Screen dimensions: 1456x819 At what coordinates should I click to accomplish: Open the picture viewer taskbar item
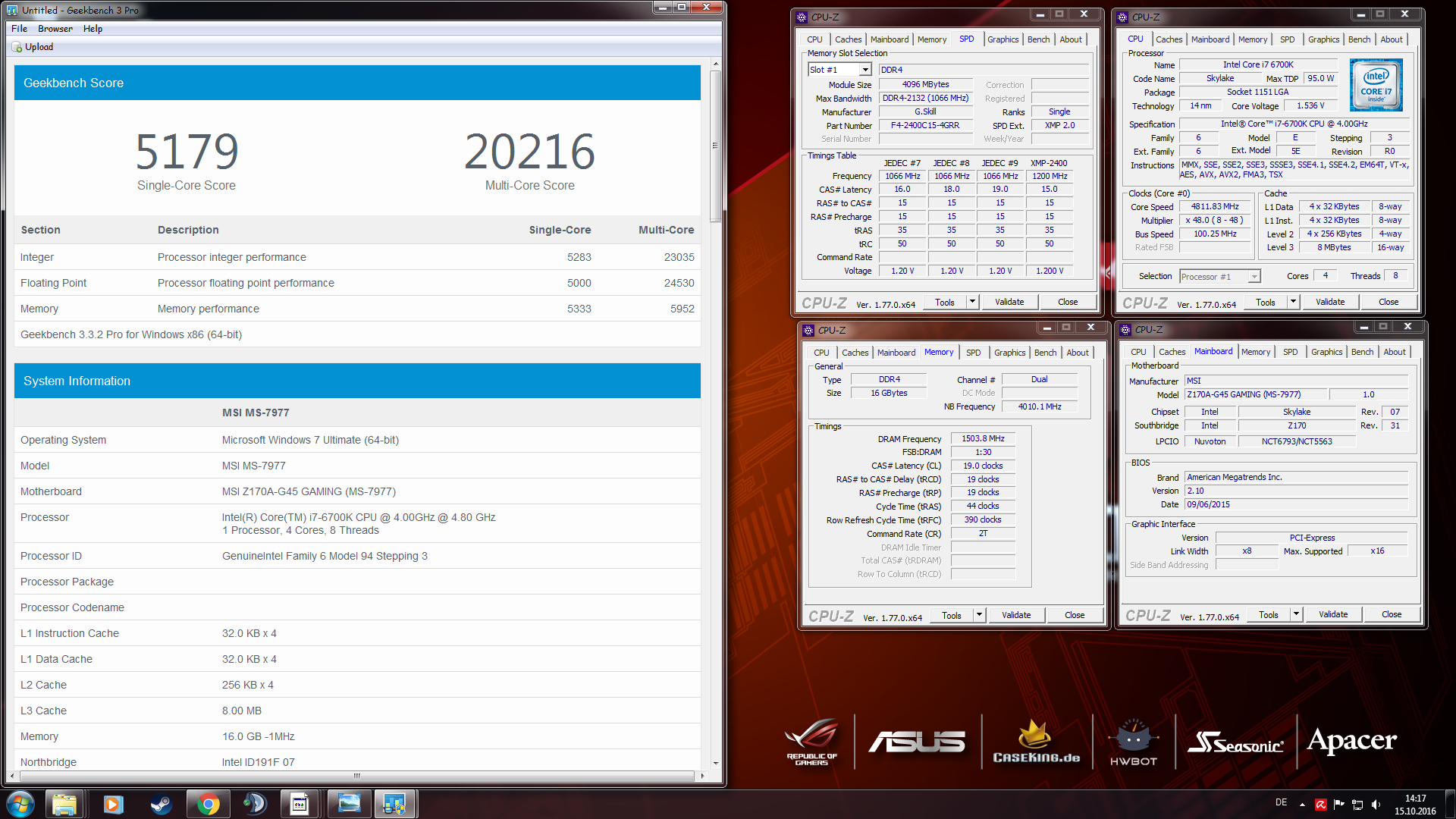point(349,804)
